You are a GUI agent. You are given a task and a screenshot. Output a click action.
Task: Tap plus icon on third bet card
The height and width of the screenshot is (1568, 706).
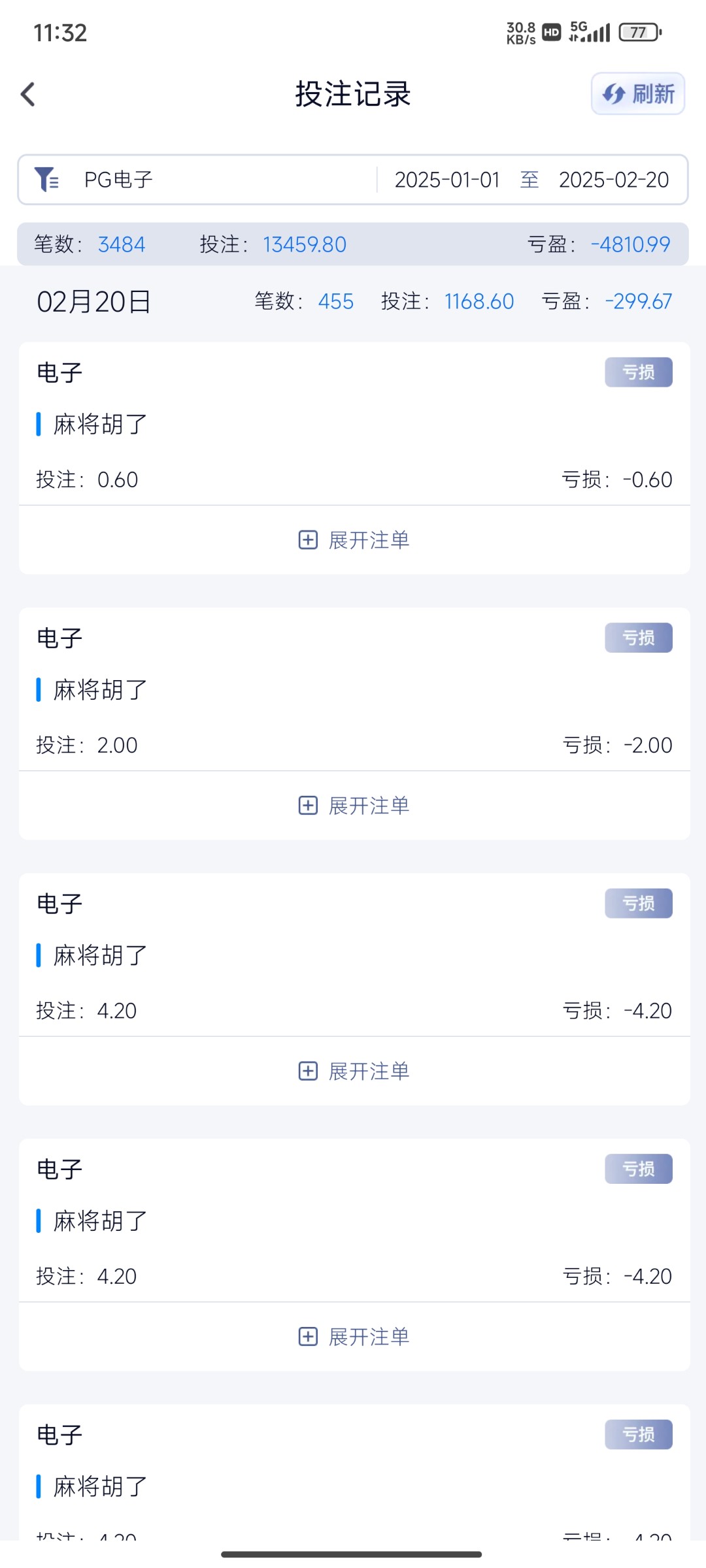coord(308,1071)
